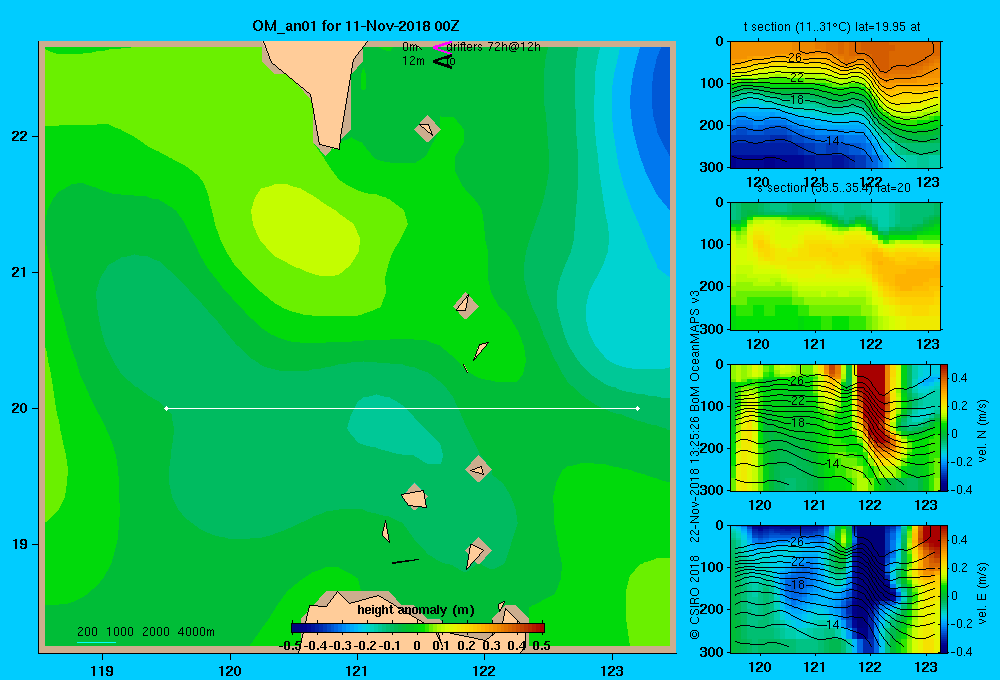Open the t section temperature plot
The width and height of the screenshot is (1000, 680).
point(835,104)
